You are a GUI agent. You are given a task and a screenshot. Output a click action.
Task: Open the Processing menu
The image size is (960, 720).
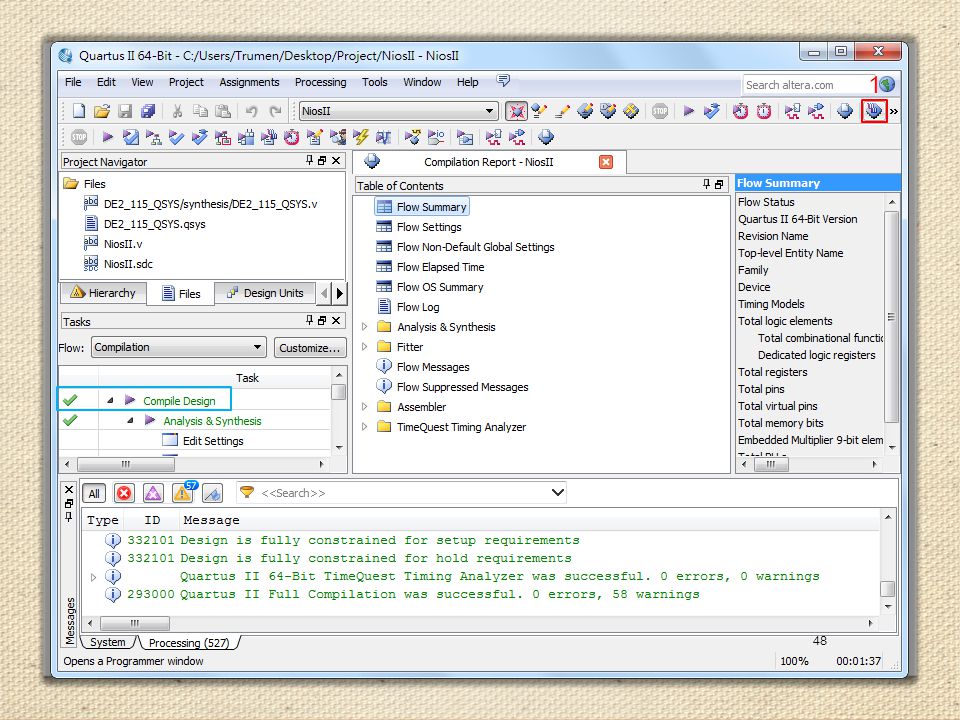(320, 82)
